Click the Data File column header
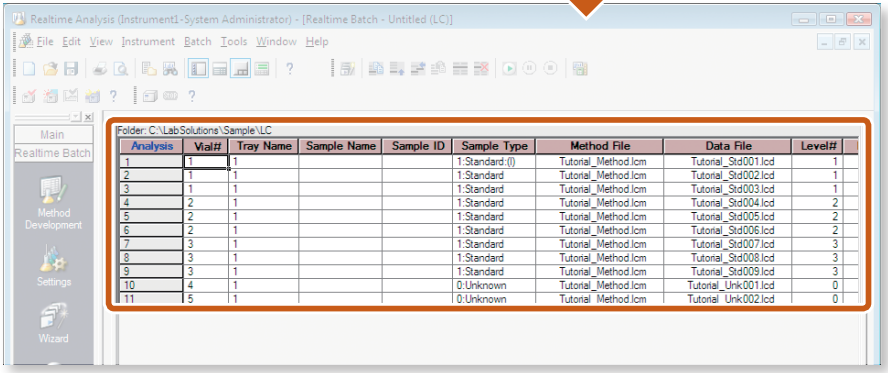Screen dimensions: 889x374 click(x=728, y=146)
